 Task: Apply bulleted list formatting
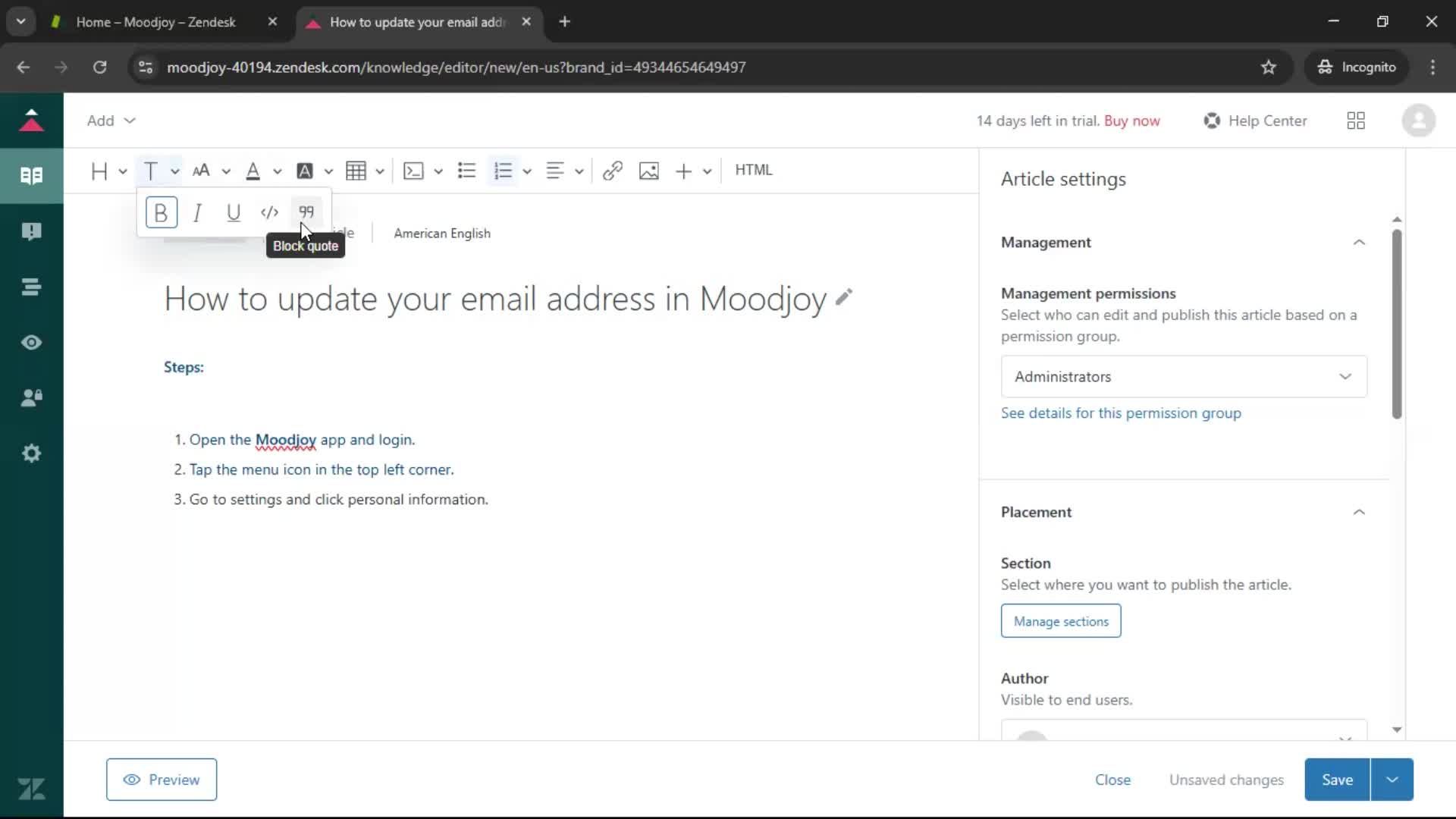point(466,171)
